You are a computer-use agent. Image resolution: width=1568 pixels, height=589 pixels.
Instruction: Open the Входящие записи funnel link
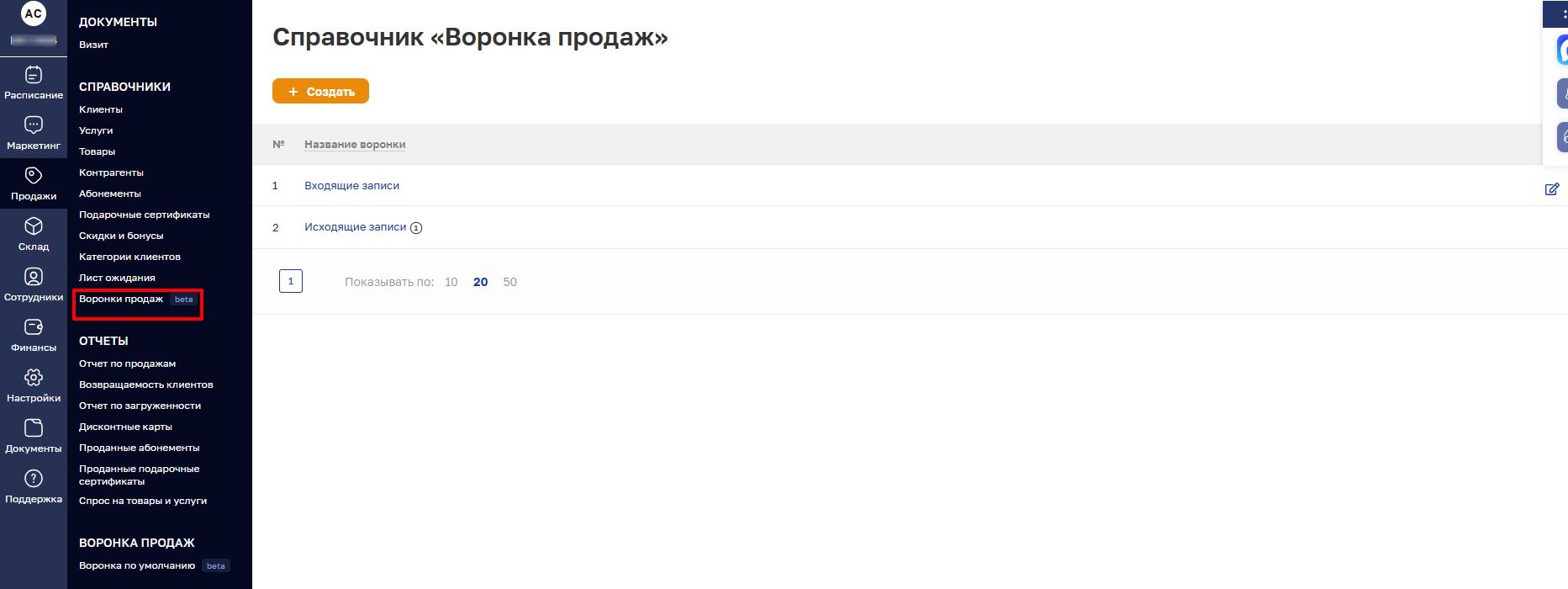point(351,185)
